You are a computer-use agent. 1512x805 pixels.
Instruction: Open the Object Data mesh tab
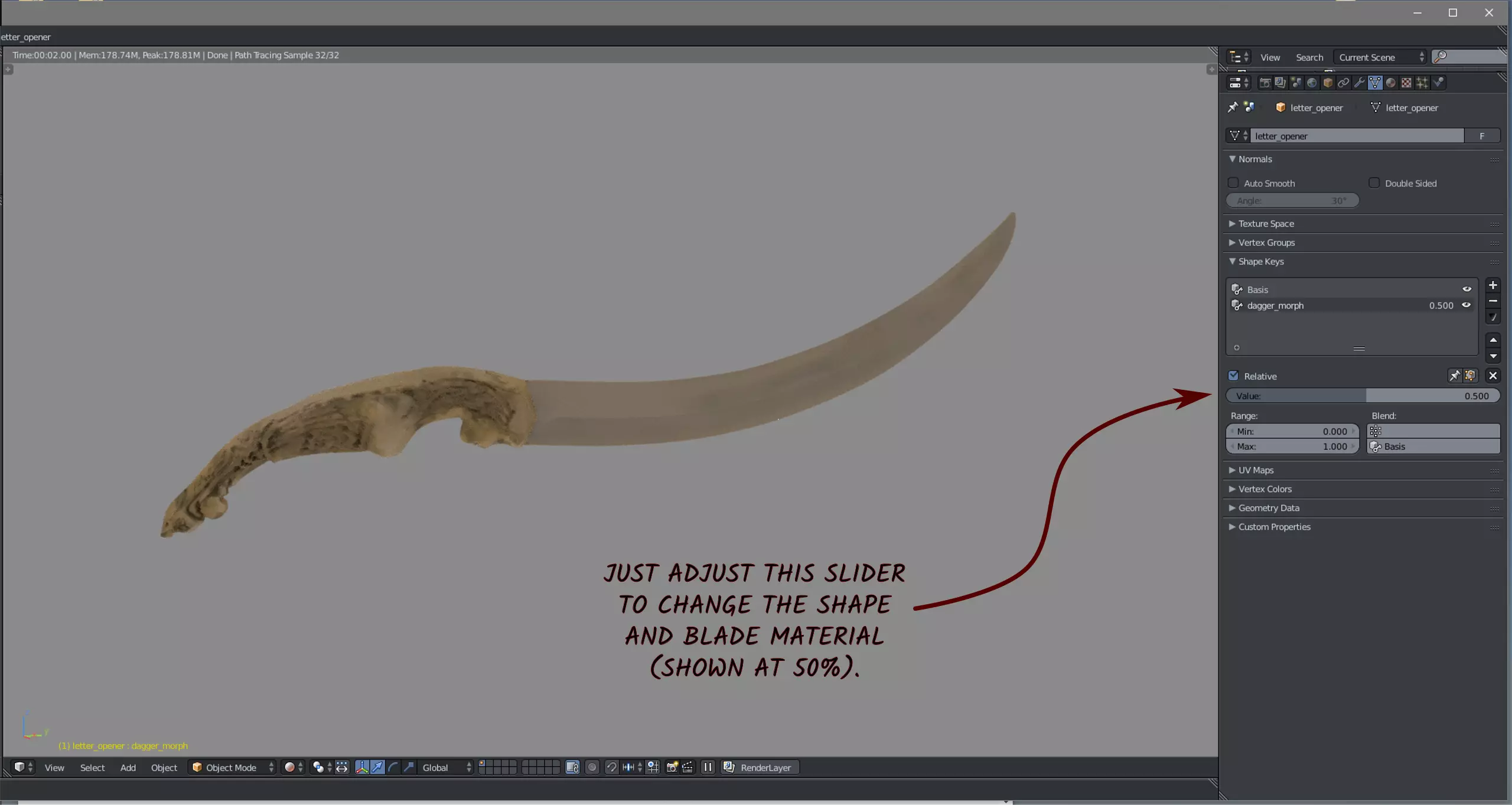click(x=1375, y=83)
